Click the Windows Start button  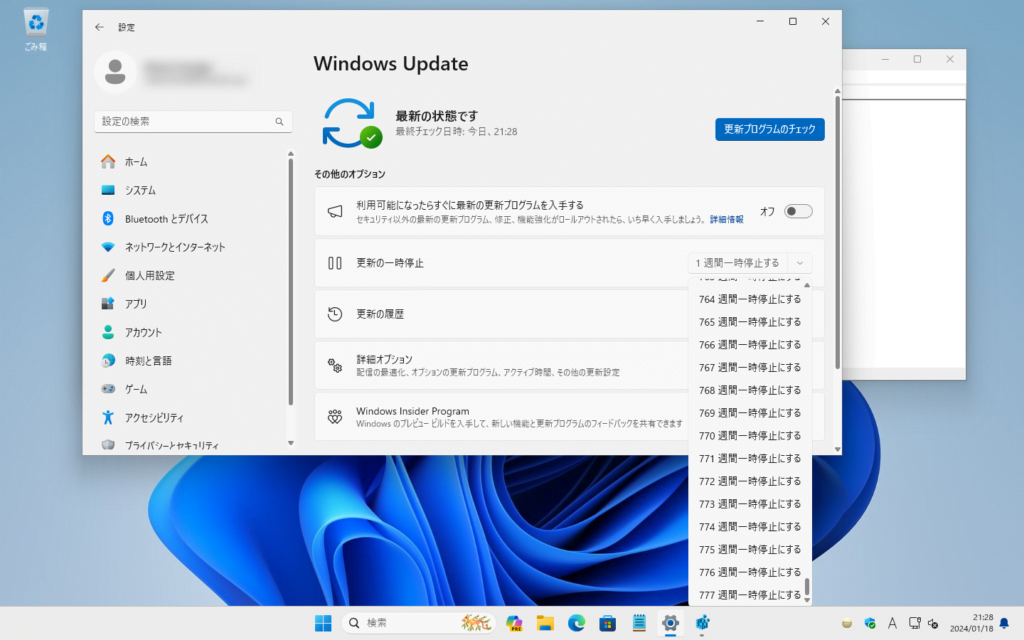coord(324,623)
